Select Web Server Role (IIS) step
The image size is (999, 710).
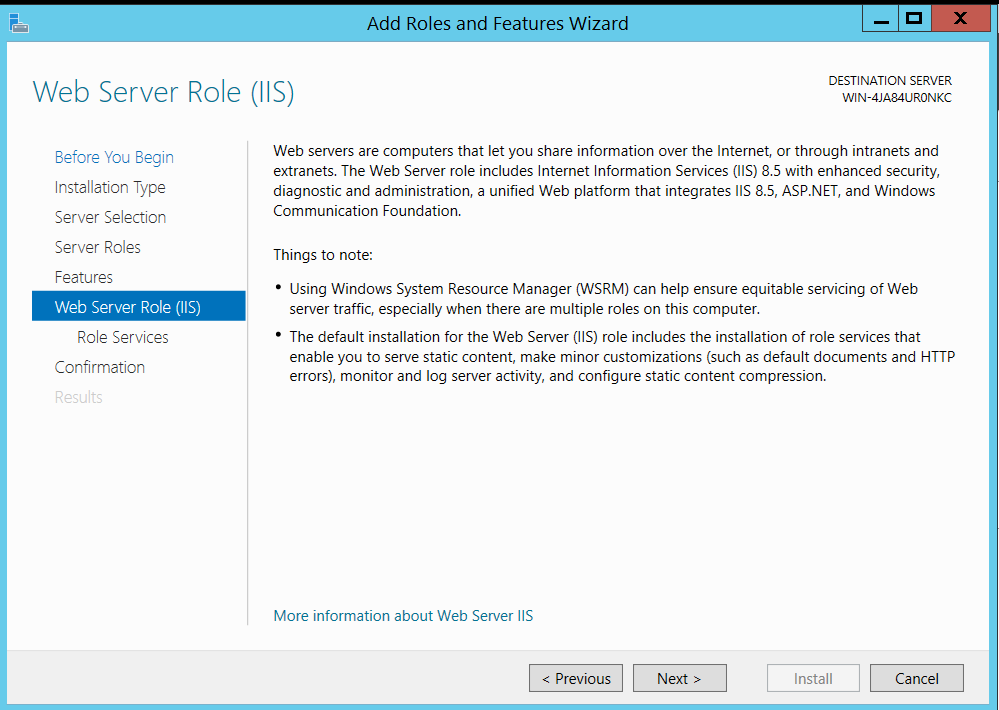coord(138,306)
